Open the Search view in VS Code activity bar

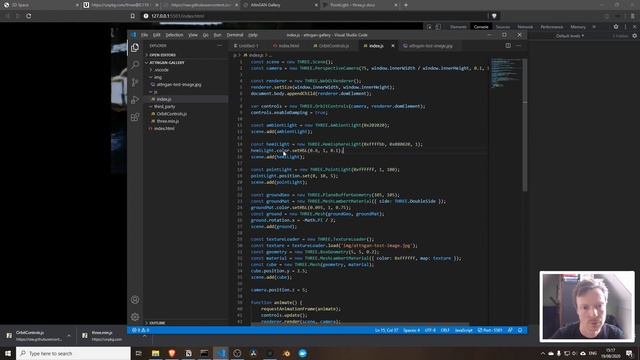click(x=135, y=65)
